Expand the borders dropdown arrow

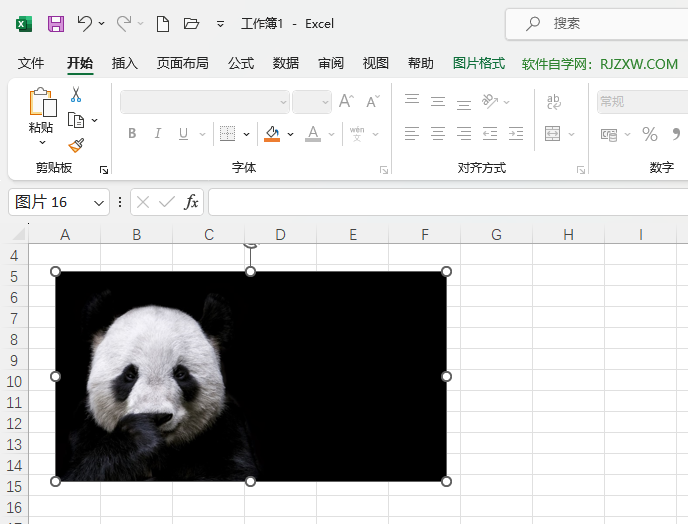pos(247,134)
